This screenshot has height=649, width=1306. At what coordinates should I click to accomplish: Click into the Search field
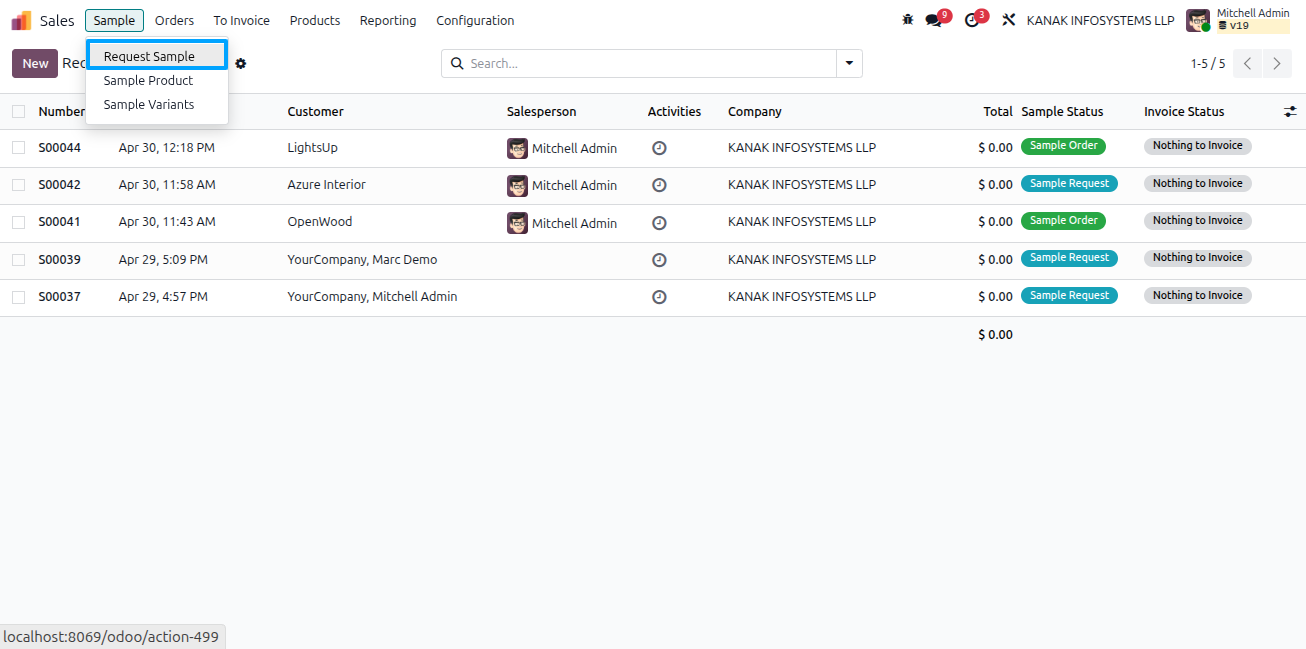pyautogui.click(x=650, y=63)
